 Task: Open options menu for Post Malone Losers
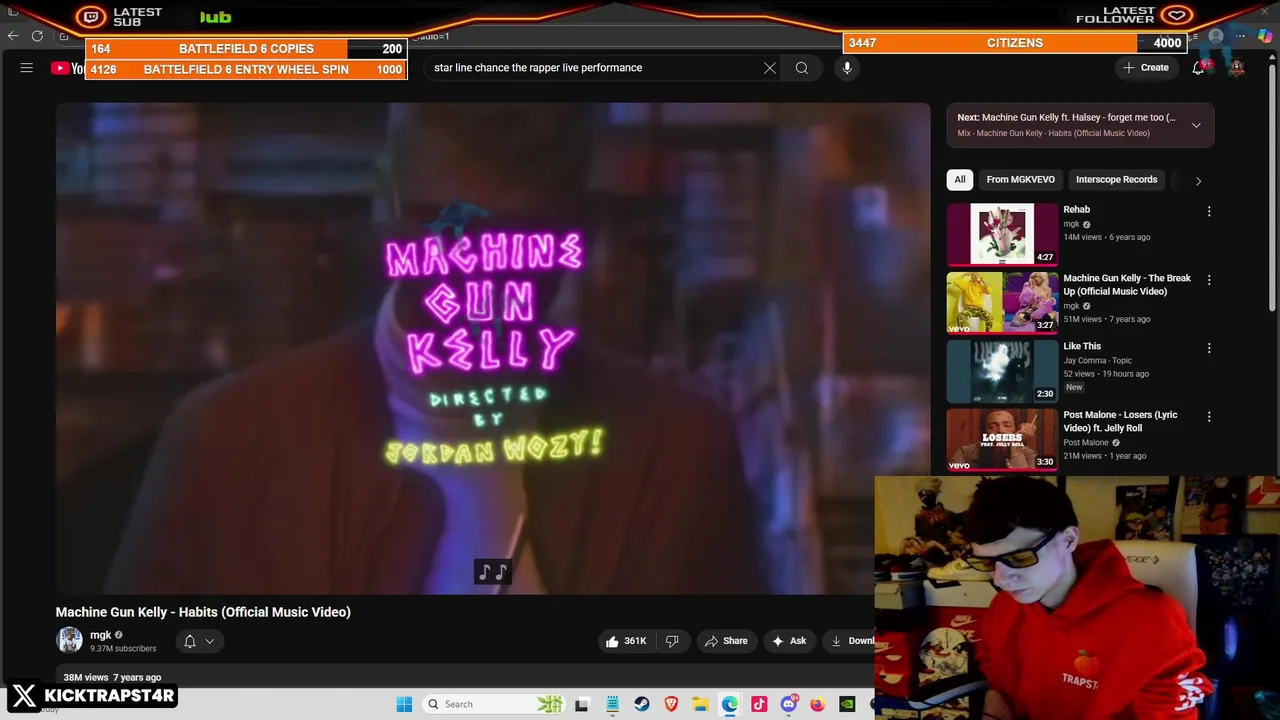pyautogui.click(x=1209, y=416)
